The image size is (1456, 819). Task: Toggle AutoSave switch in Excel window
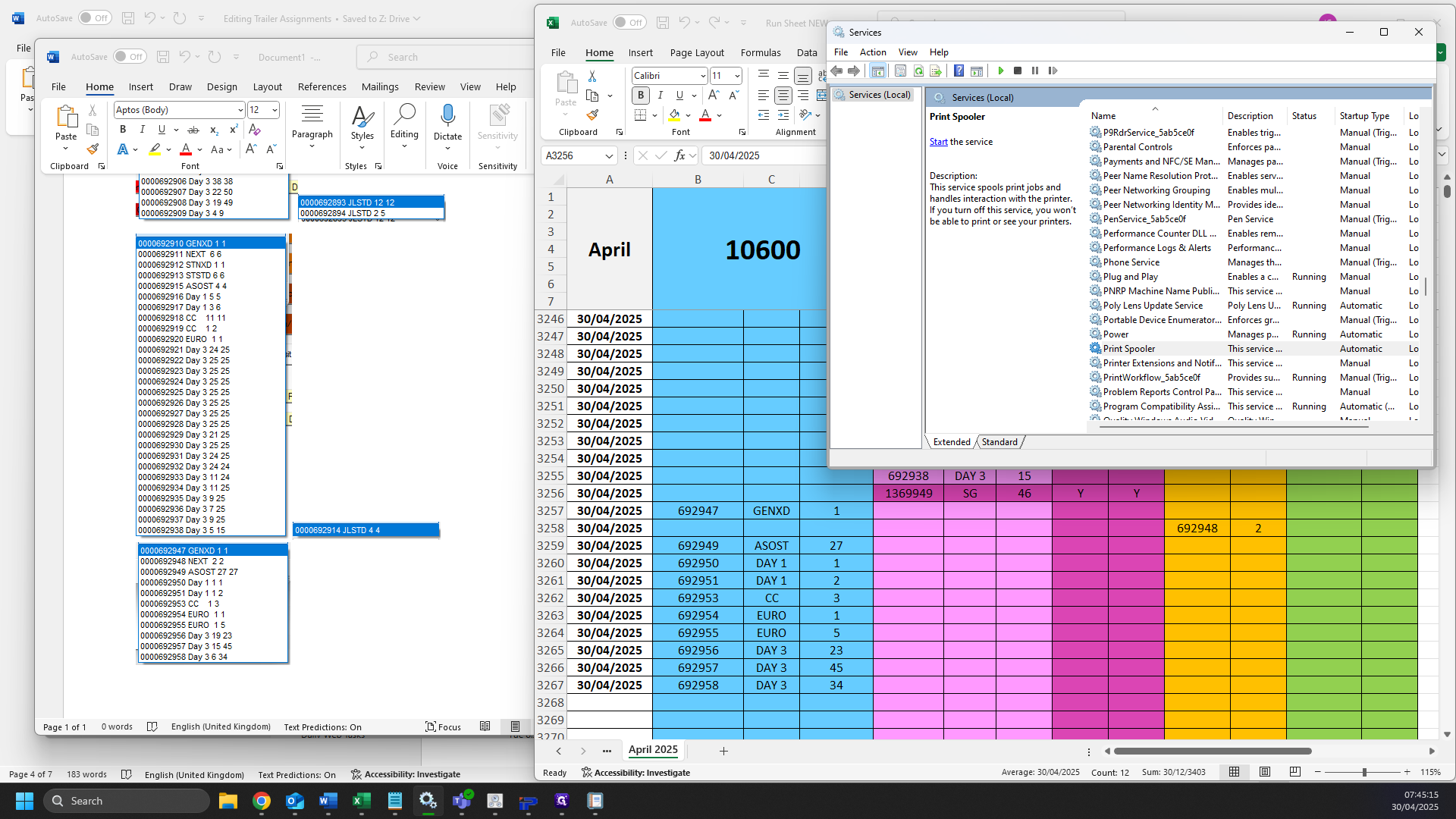(x=629, y=23)
